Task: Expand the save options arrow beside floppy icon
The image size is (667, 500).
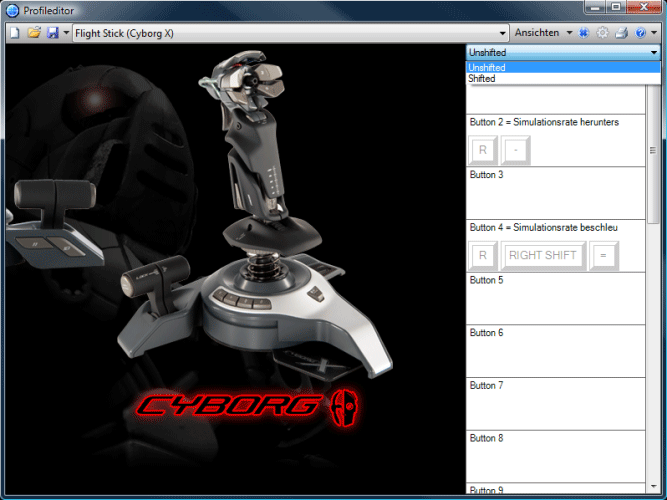Action: [x=66, y=33]
